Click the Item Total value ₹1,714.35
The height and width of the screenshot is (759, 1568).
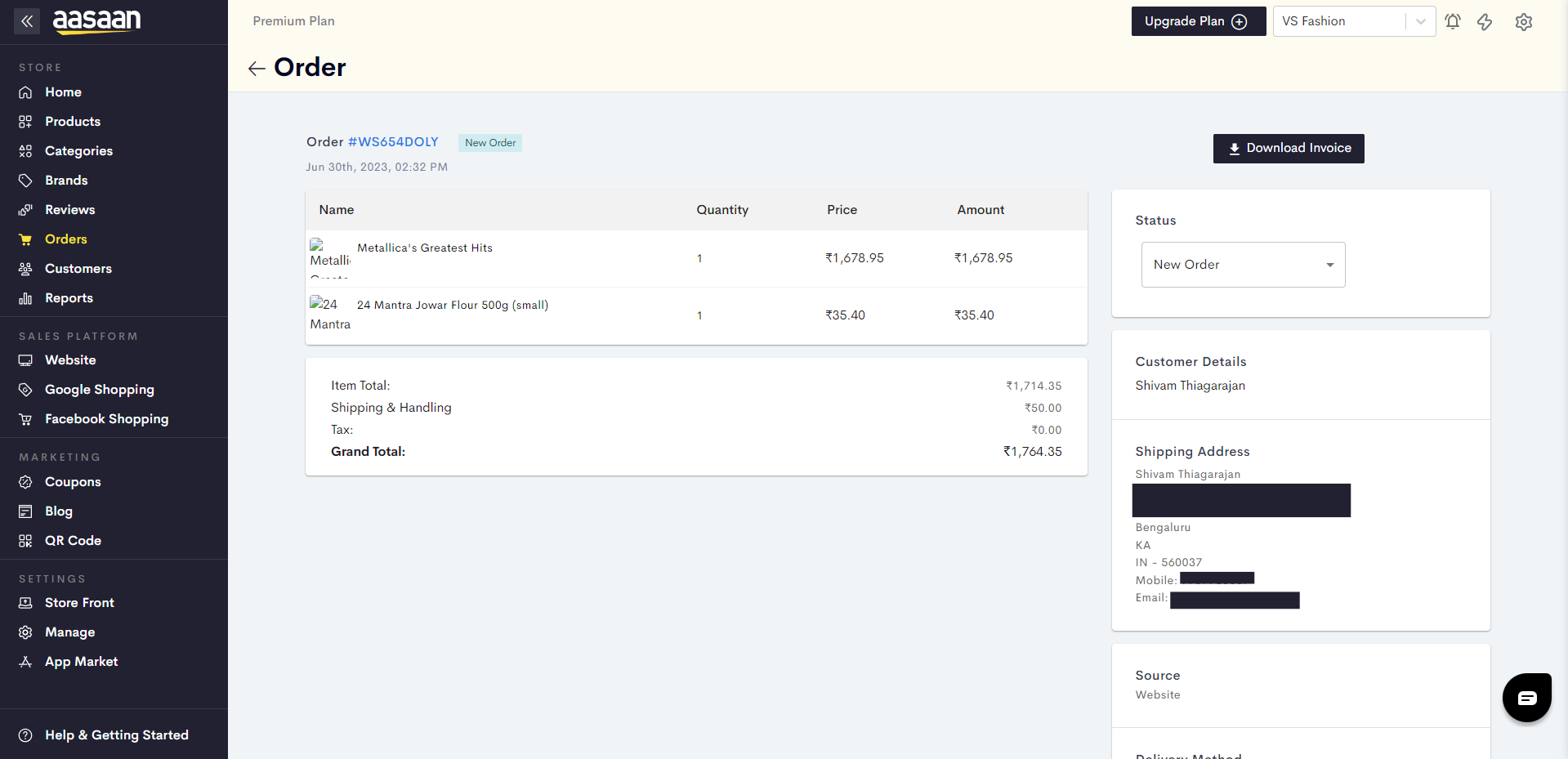pos(1034,386)
